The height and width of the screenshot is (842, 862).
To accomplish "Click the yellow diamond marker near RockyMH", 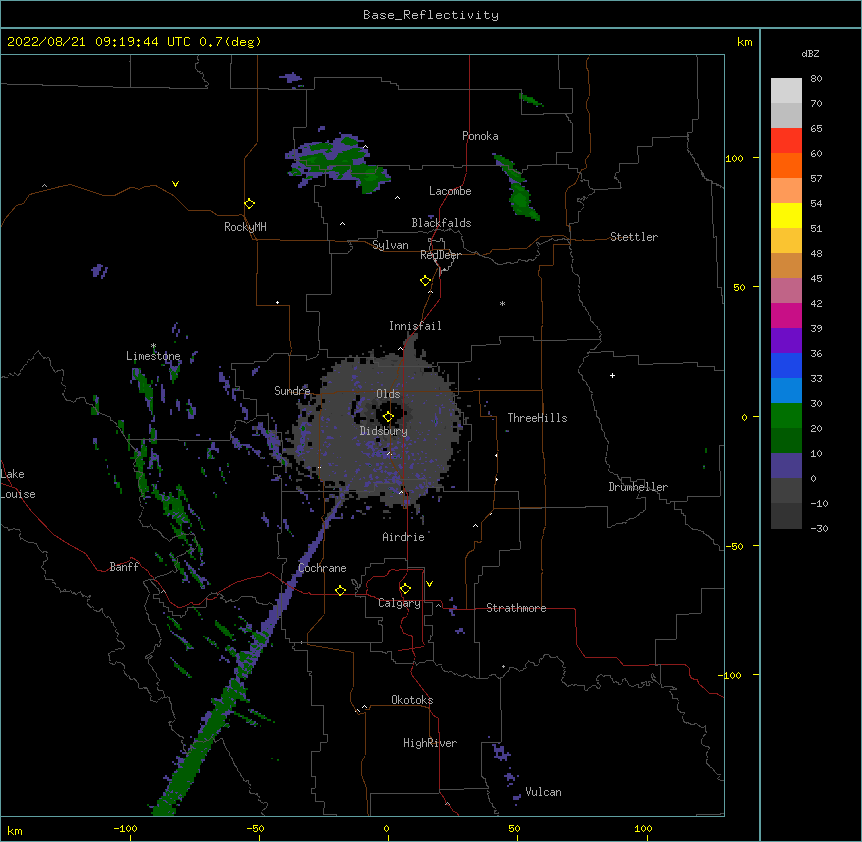I will click(250, 204).
